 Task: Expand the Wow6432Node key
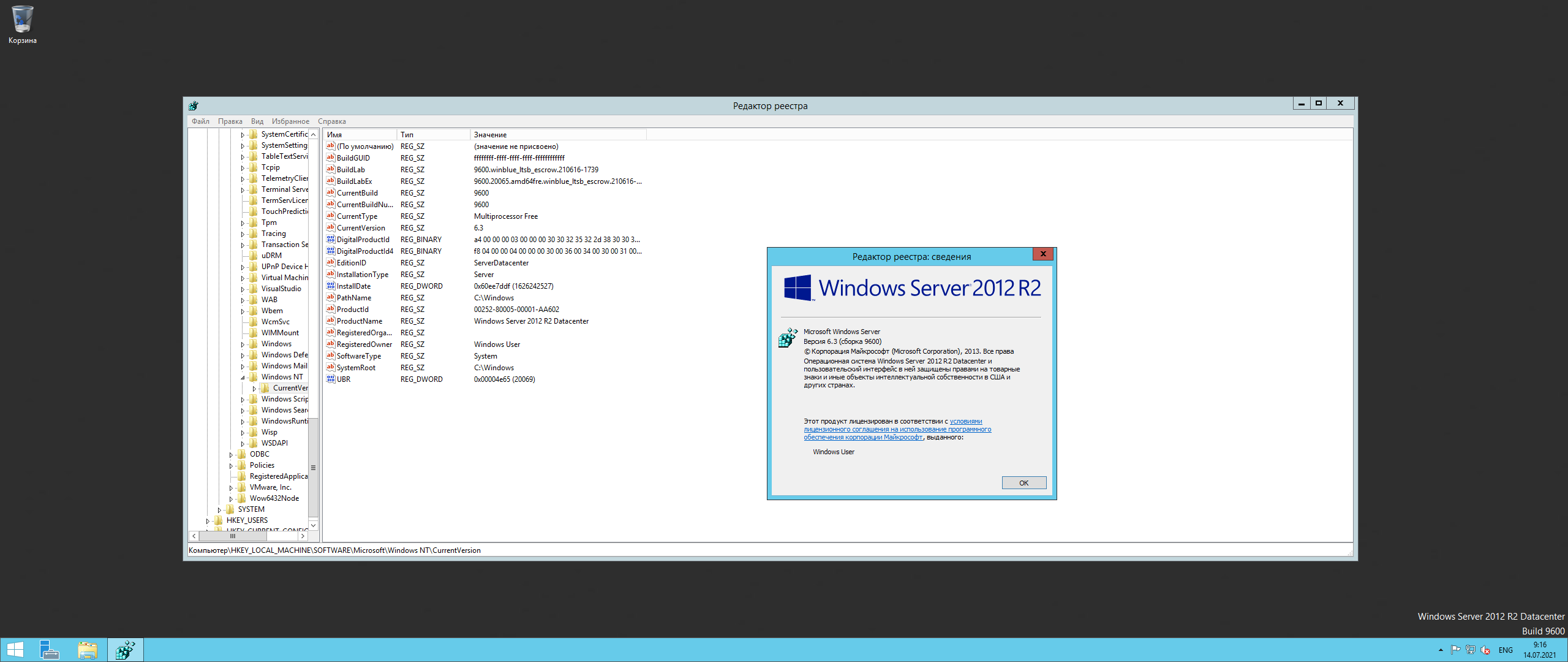point(231,499)
